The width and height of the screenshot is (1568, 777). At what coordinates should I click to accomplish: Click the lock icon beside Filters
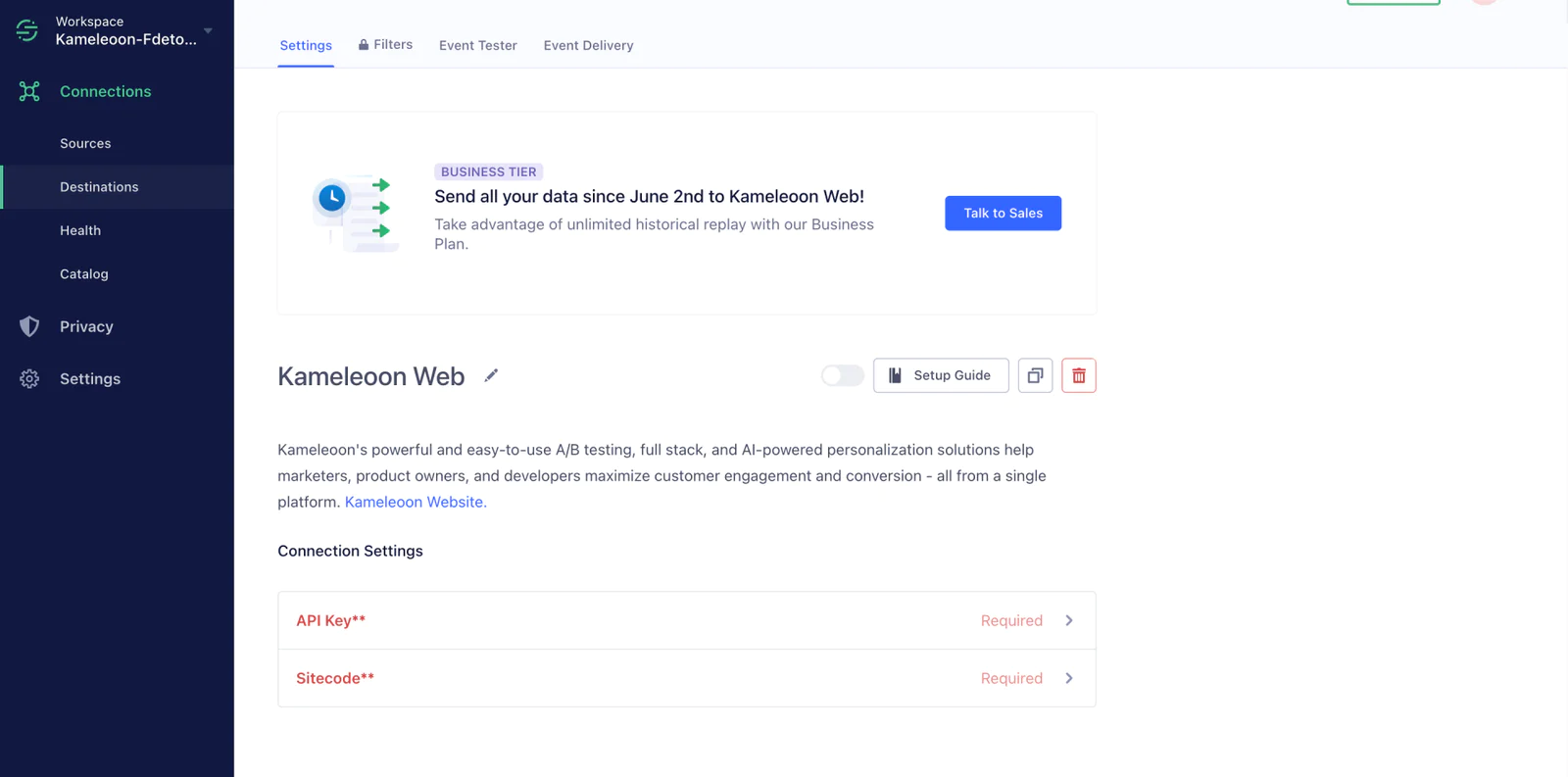click(364, 45)
